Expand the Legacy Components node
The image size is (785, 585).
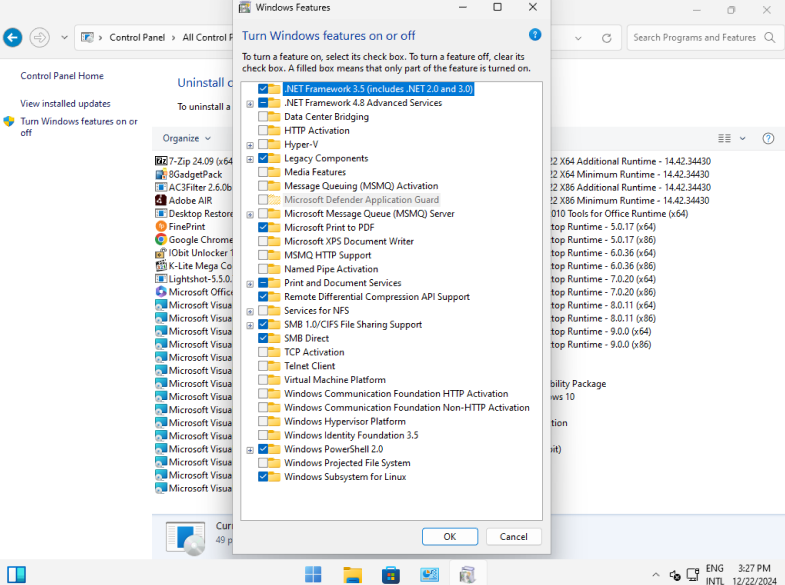pos(250,160)
